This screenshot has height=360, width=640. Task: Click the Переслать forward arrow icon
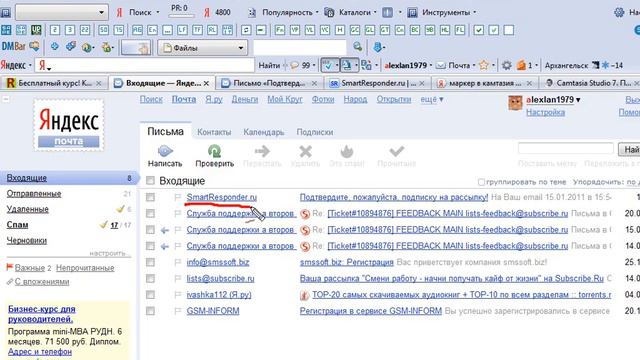pos(262,151)
